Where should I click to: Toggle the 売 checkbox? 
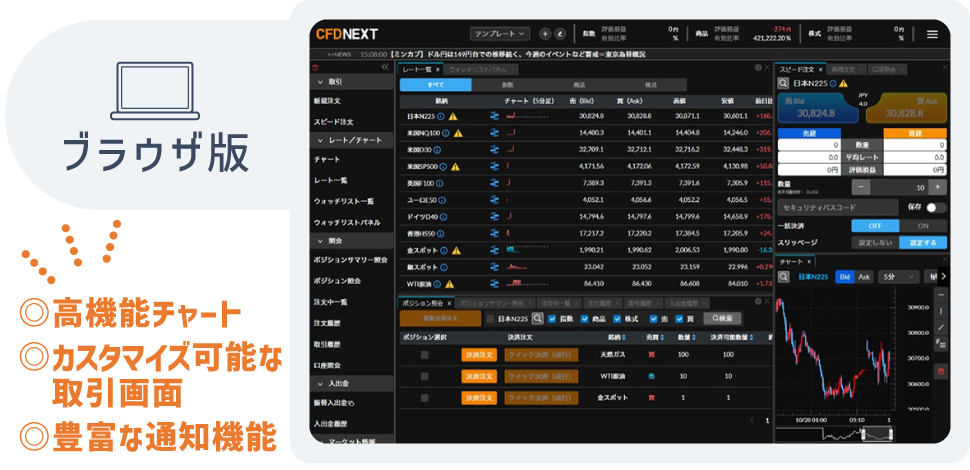tap(653, 318)
